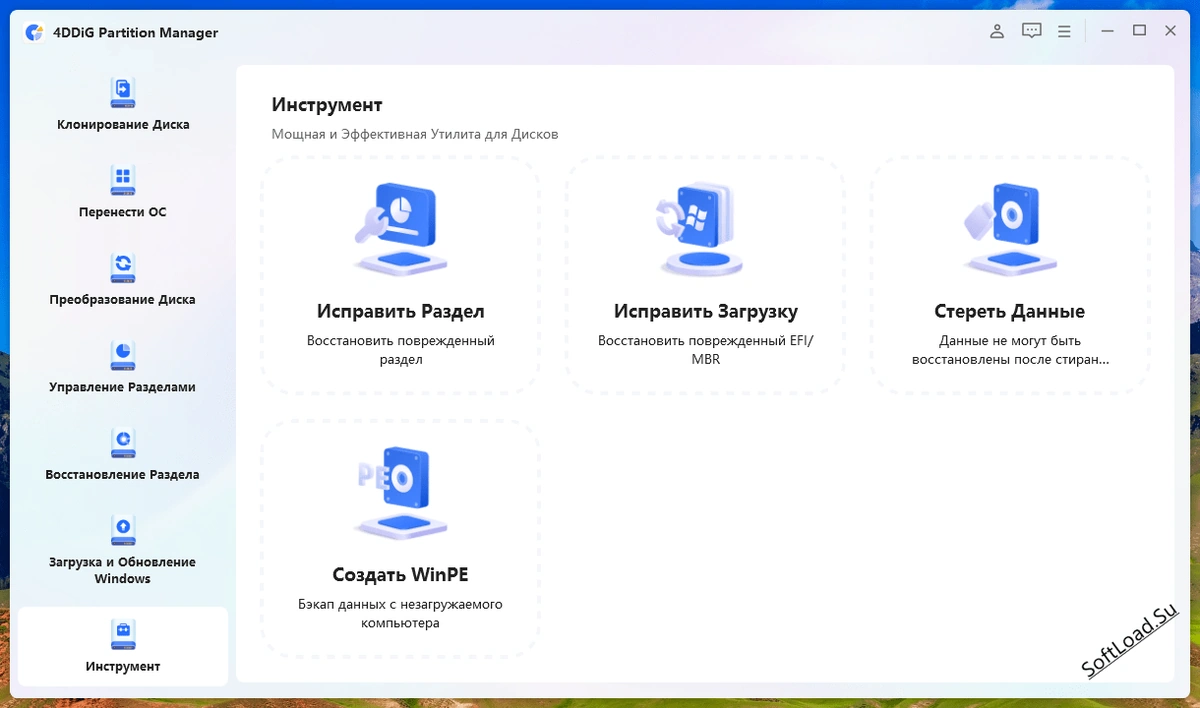The height and width of the screenshot is (708, 1200).
Task: Click text Восстановить поврежденный EFI/MBR
Action: click(x=705, y=350)
